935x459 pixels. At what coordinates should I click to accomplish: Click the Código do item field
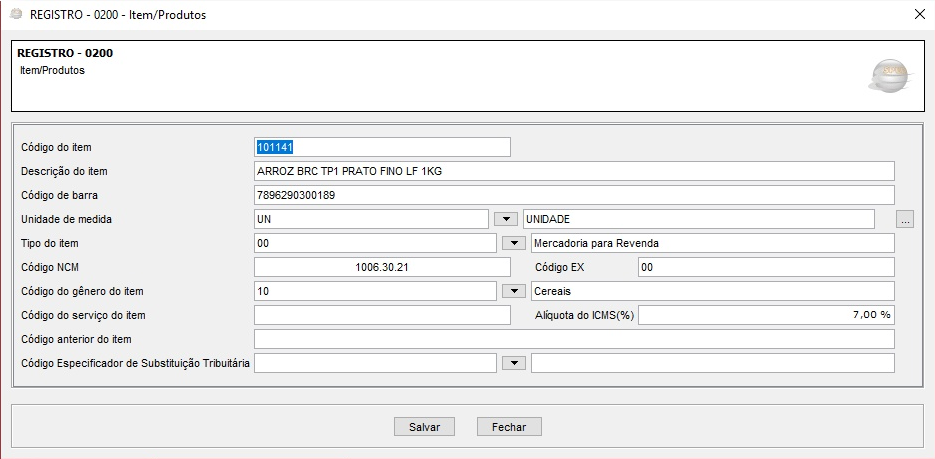pos(382,147)
